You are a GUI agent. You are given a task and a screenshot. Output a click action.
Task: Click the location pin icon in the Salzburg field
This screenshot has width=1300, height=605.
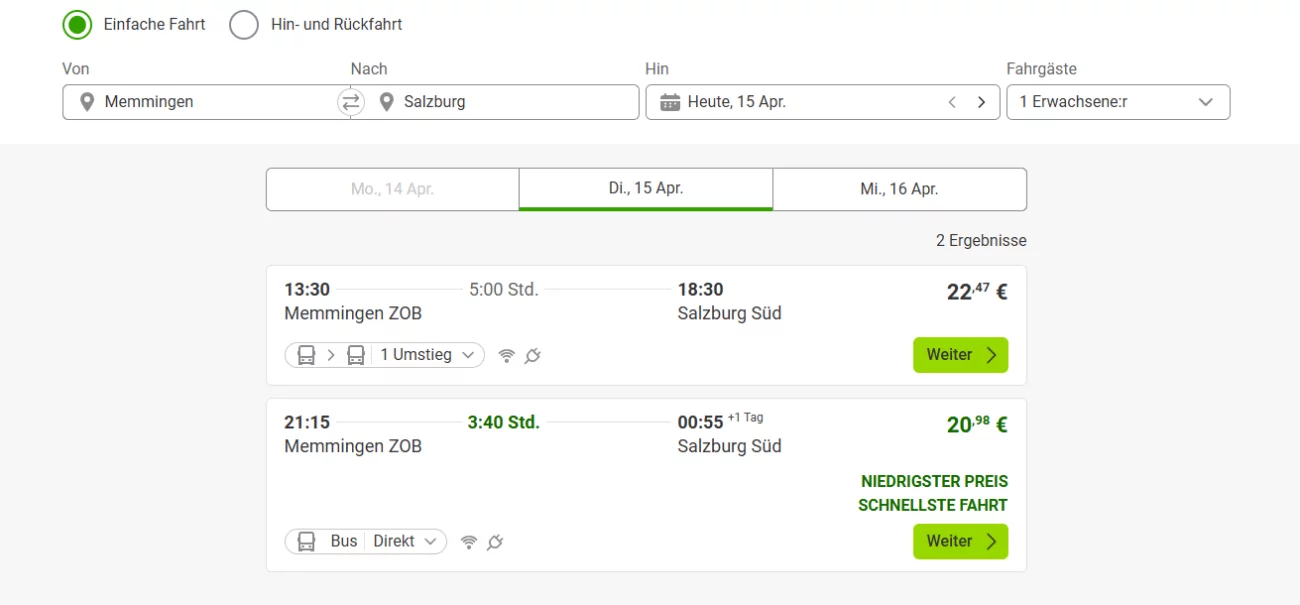pyautogui.click(x=387, y=102)
